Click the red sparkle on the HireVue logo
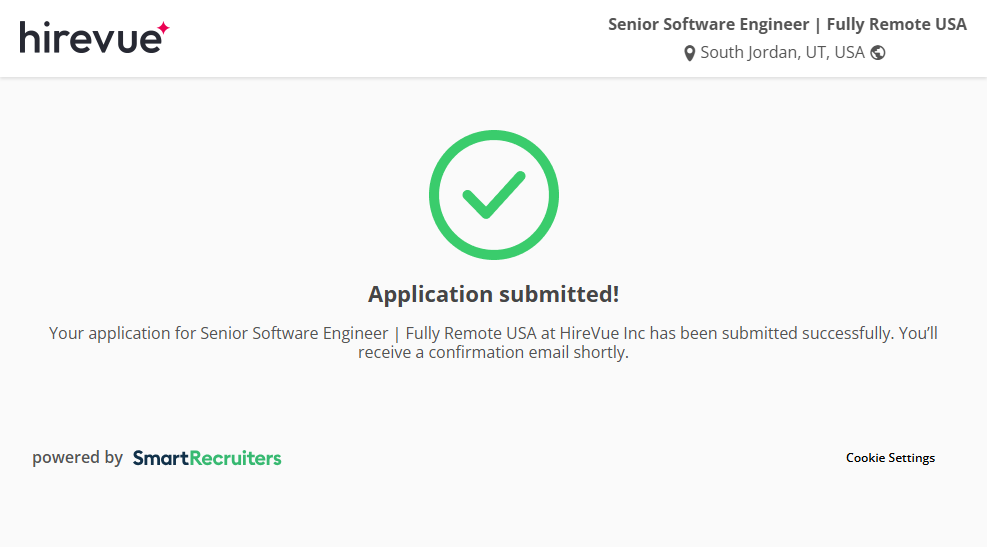 coord(163,28)
